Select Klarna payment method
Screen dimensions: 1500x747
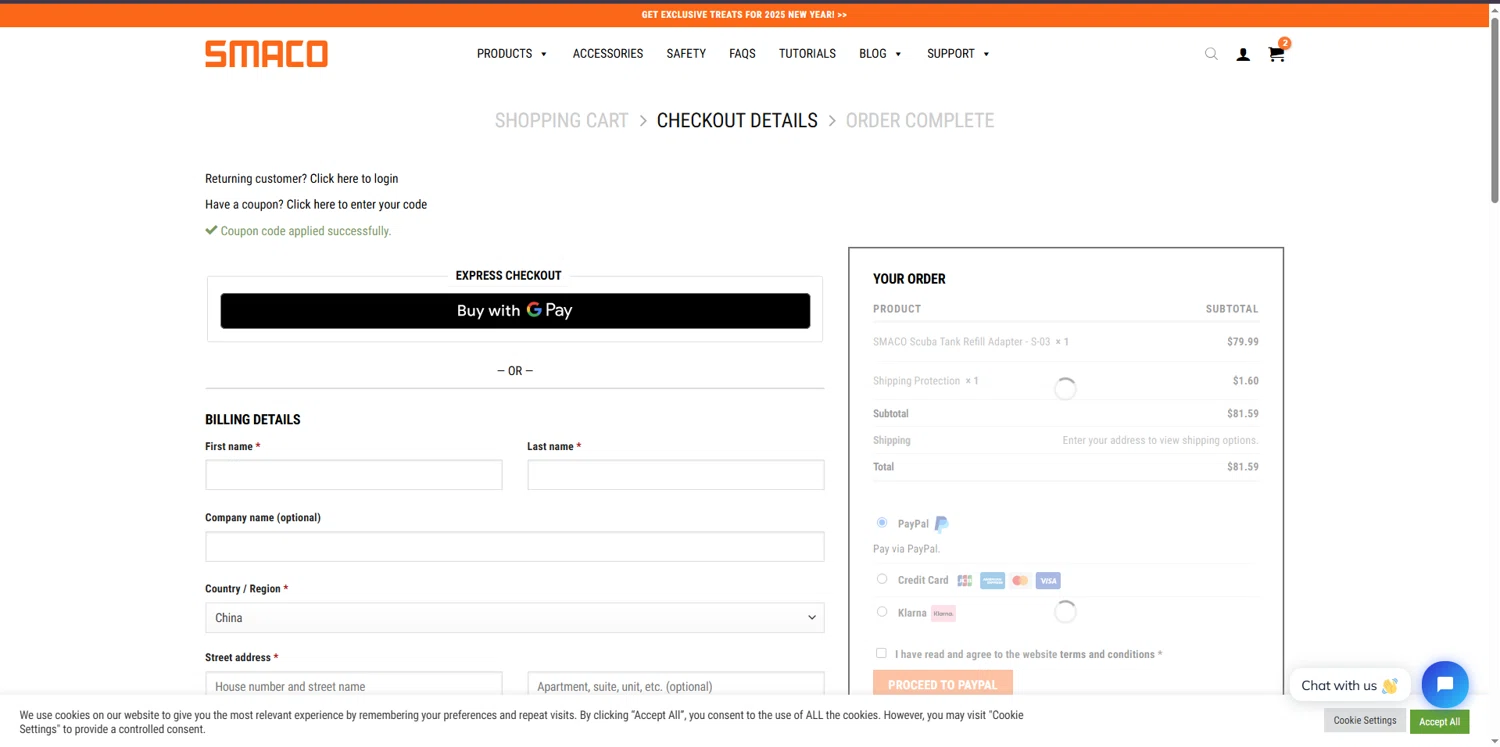tap(882, 612)
